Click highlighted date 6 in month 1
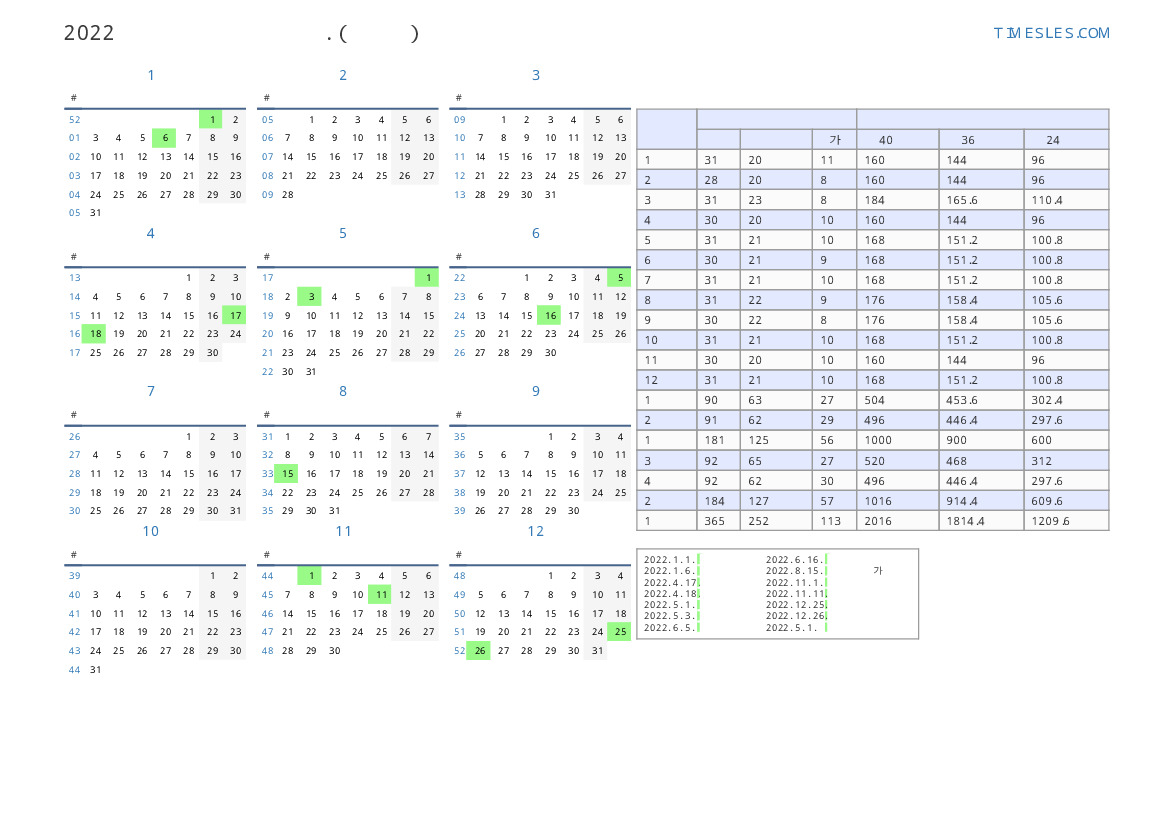The image size is (1169, 827). (165, 138)
